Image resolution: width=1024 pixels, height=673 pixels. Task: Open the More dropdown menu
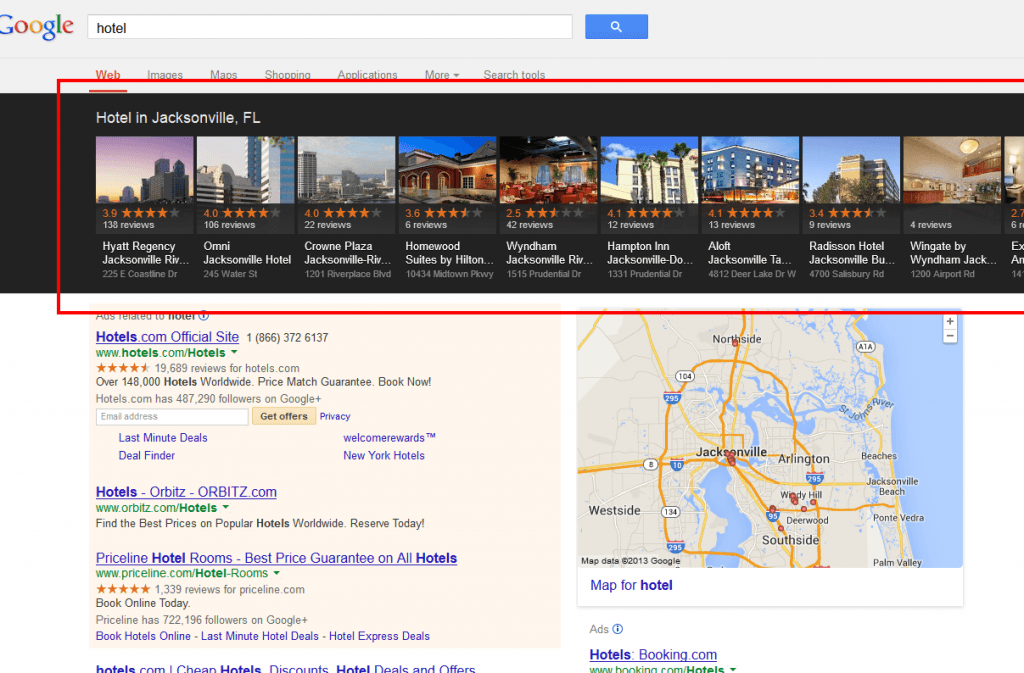point(441,75)
